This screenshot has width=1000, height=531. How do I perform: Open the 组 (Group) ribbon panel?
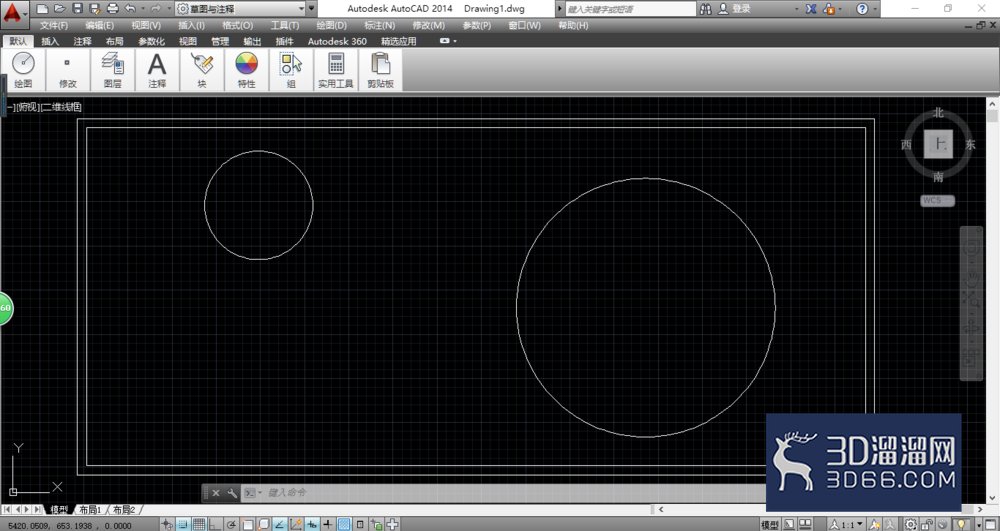[x=291, y=70]
